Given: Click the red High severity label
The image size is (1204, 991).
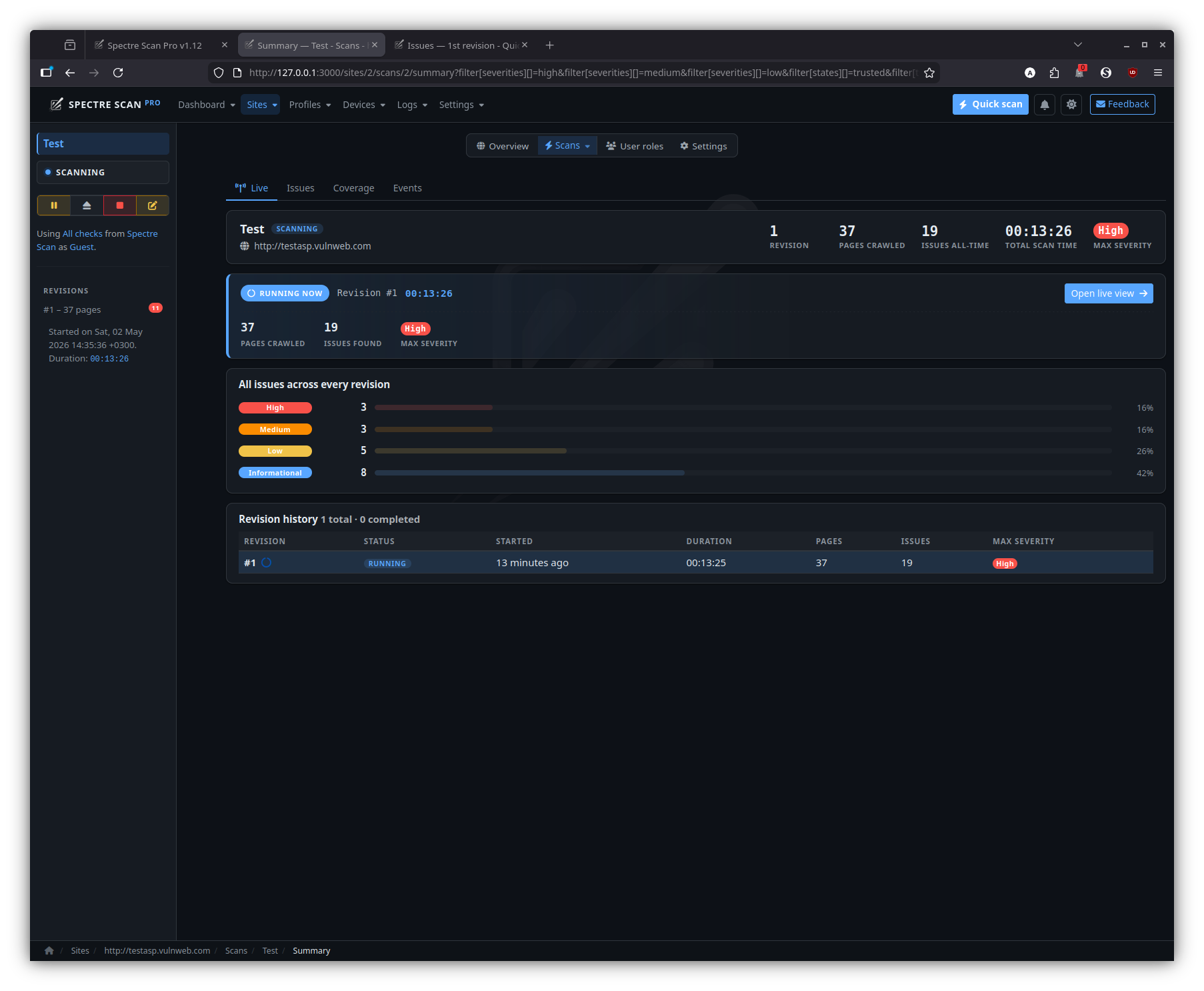Looking at the screenshot, I should point(275,407).
